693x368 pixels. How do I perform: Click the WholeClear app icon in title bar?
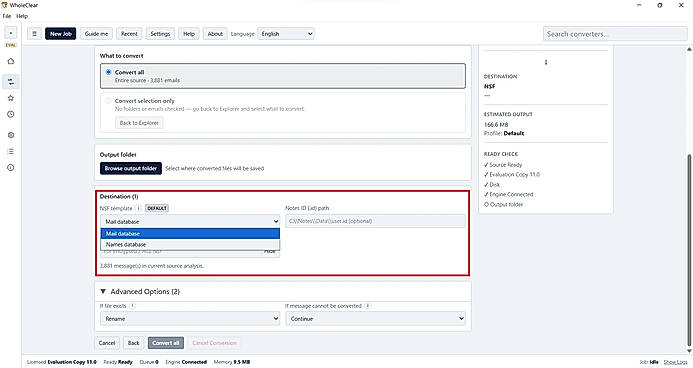pyautogui.click(x=4, y=5)
